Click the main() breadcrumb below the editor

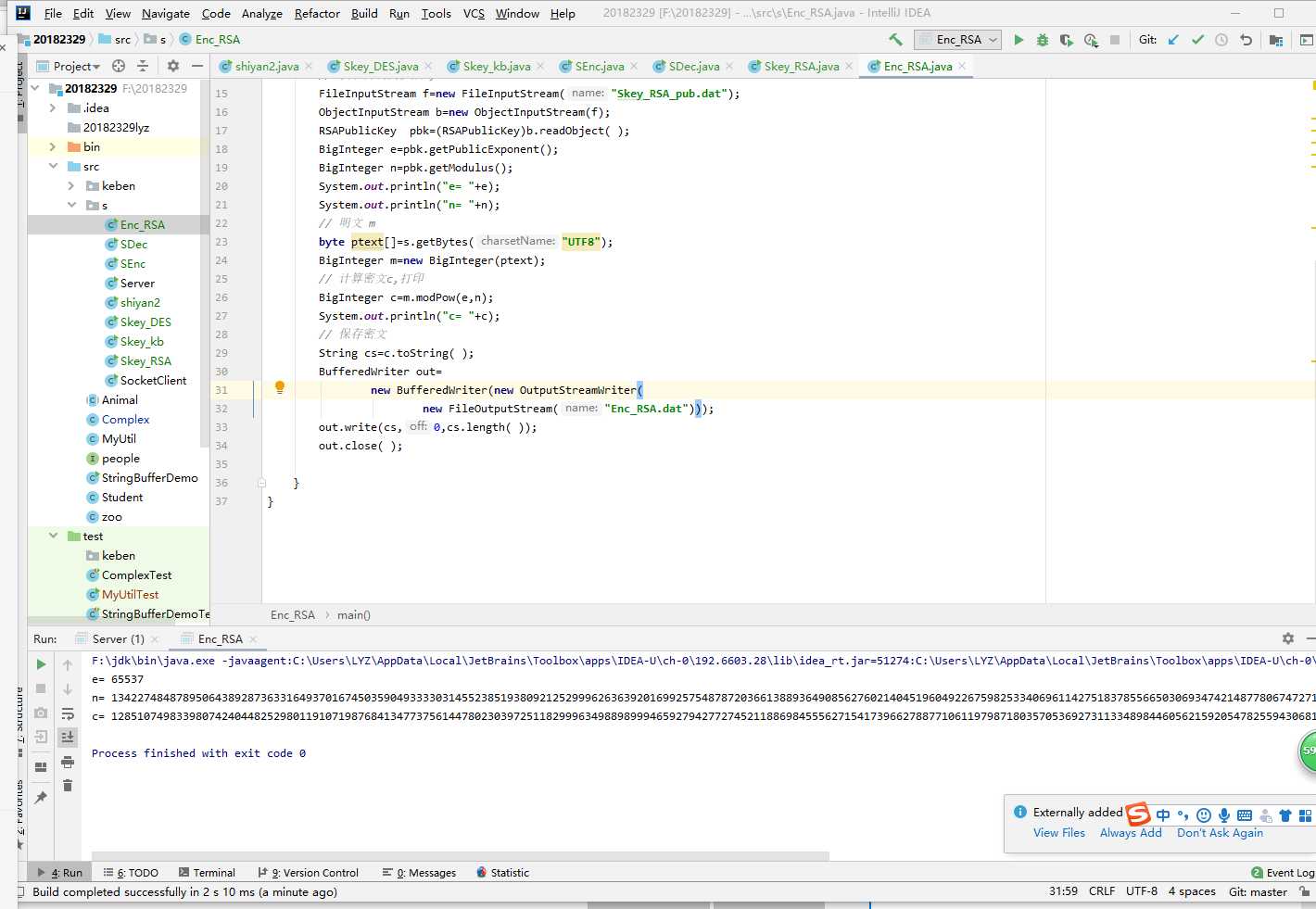pyautogui.click(x=354, y=614)
